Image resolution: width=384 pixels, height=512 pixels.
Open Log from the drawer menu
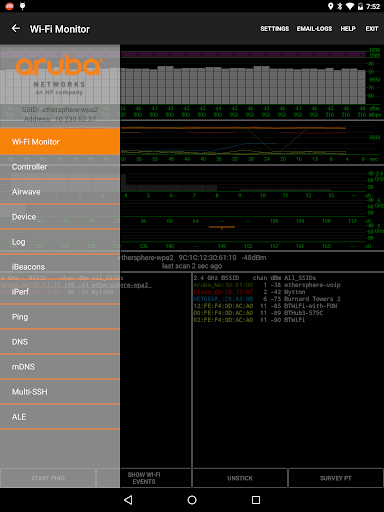click(x=60, y=242)
